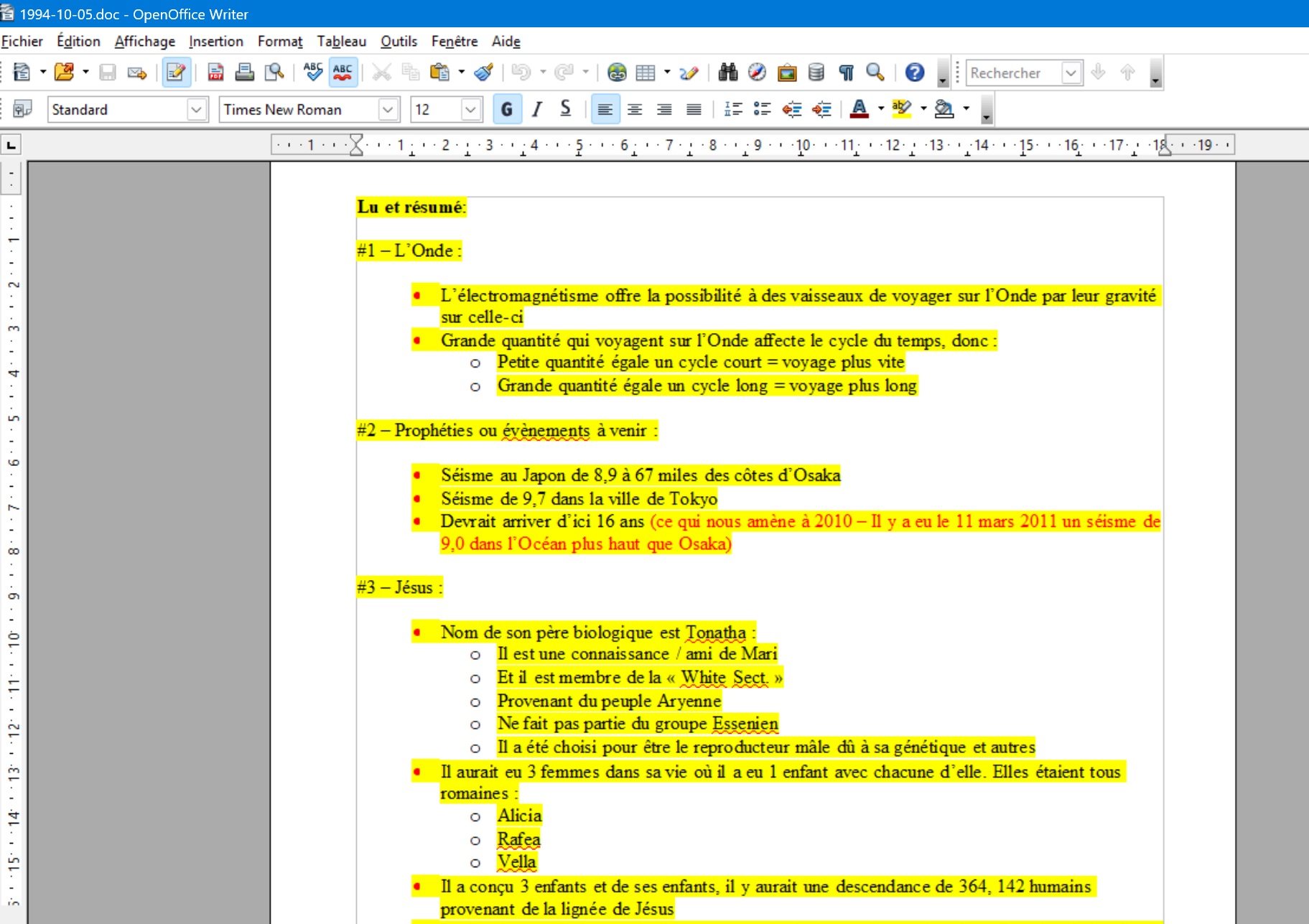Open the Navigator compass icon
This screenshot has width=1309, height=924.
pyautogui.click(x=757, y=73)
